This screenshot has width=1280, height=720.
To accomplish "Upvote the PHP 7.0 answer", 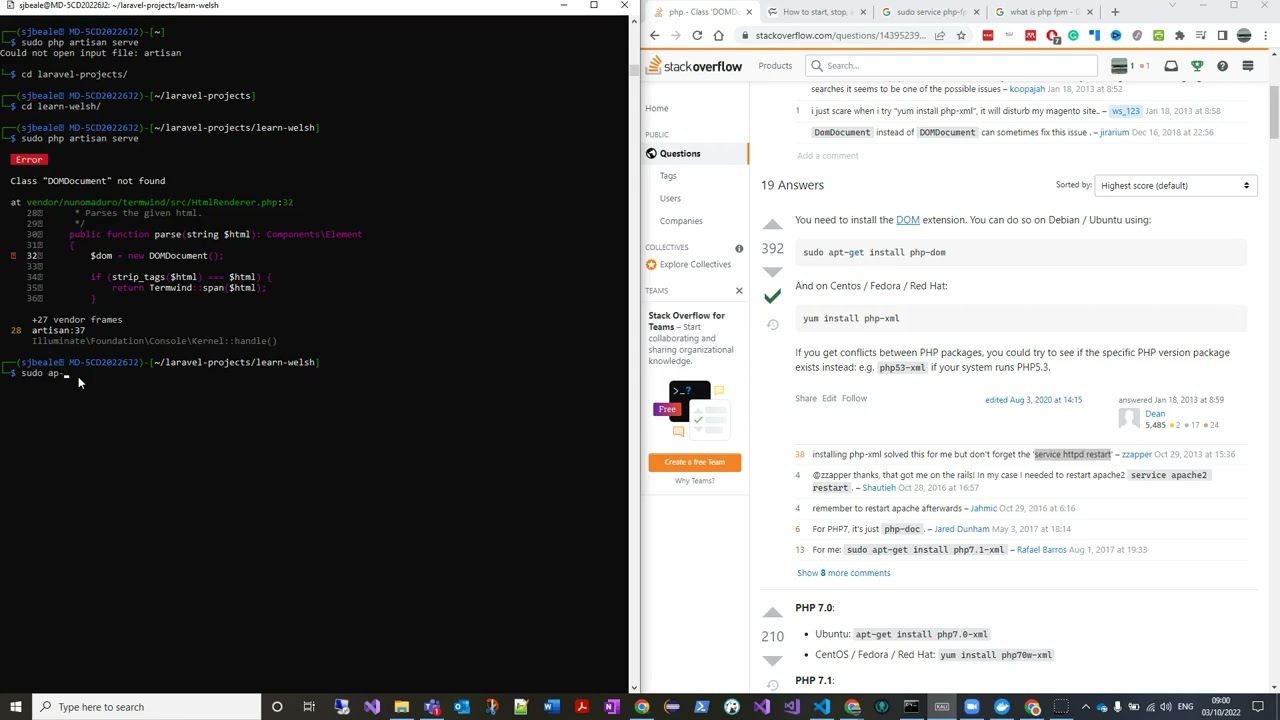I will [x=772, y=612].
